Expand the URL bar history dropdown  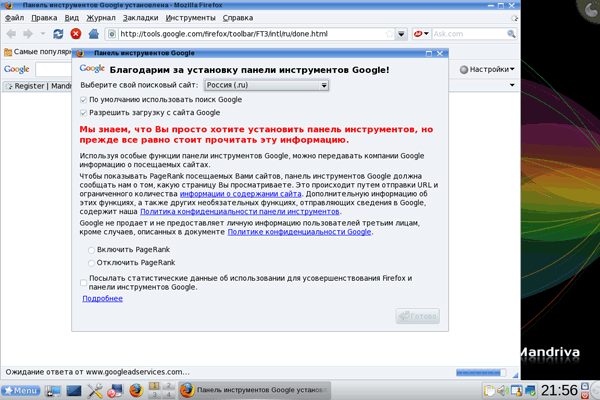tap(401, 34)
